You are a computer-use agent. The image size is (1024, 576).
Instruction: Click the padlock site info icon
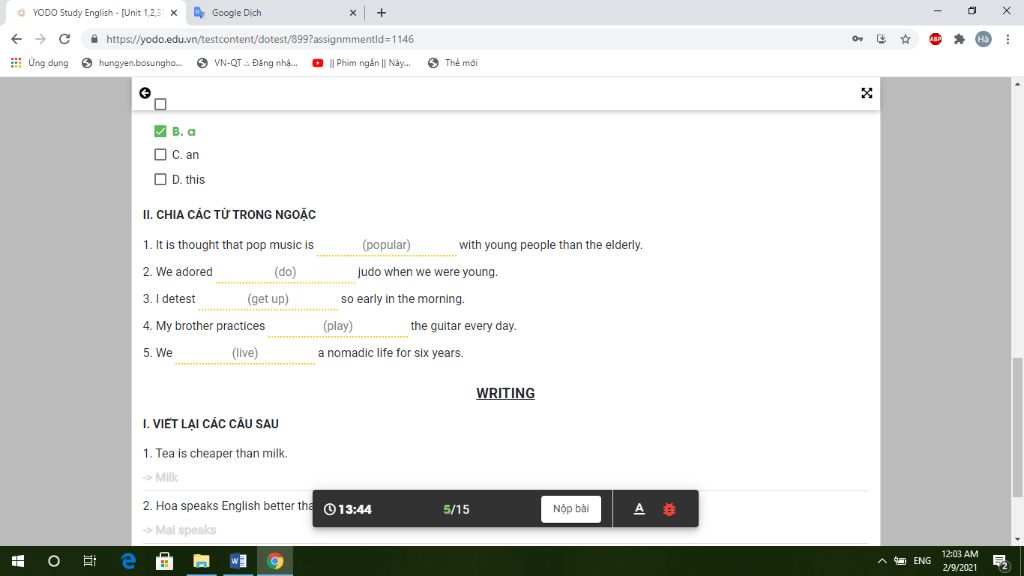coord(94,39)
